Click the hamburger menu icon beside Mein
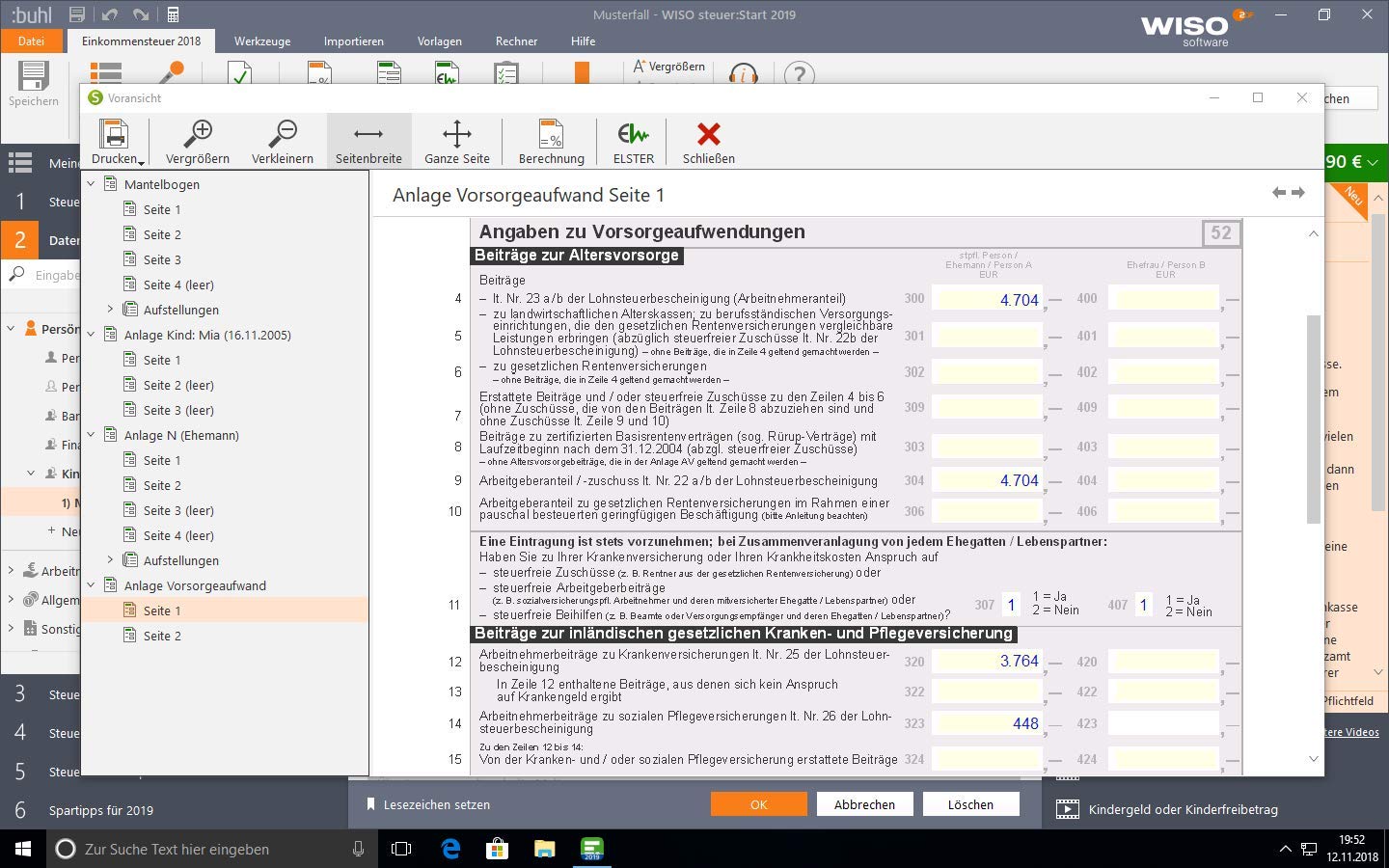 click(20, 162)
